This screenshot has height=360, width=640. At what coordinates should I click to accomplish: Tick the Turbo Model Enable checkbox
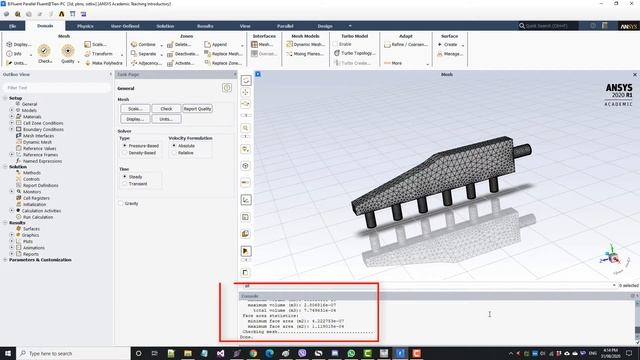pos(336,44)
